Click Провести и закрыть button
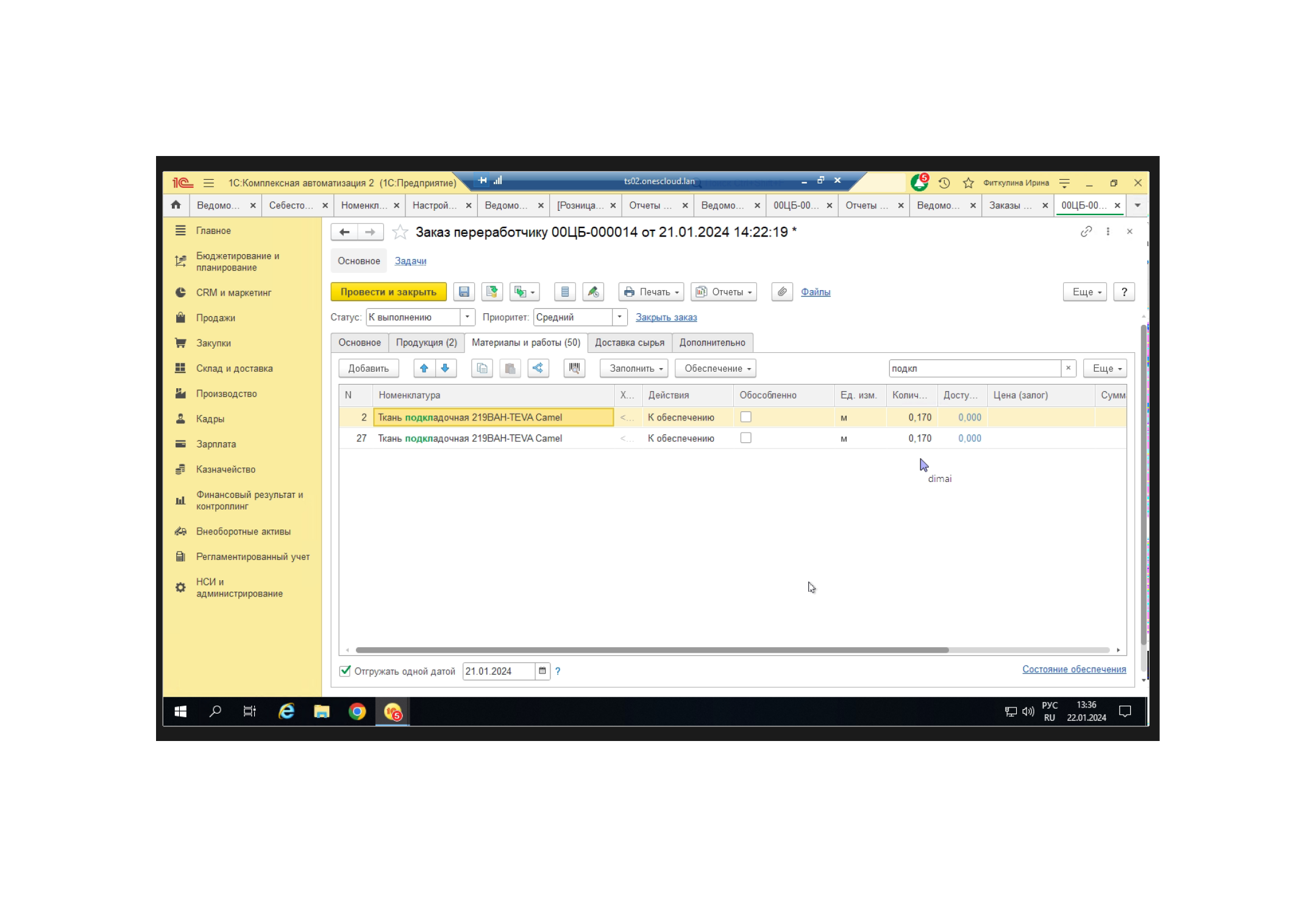Screen dimensions: 1316x897 (x=388, y=292)
